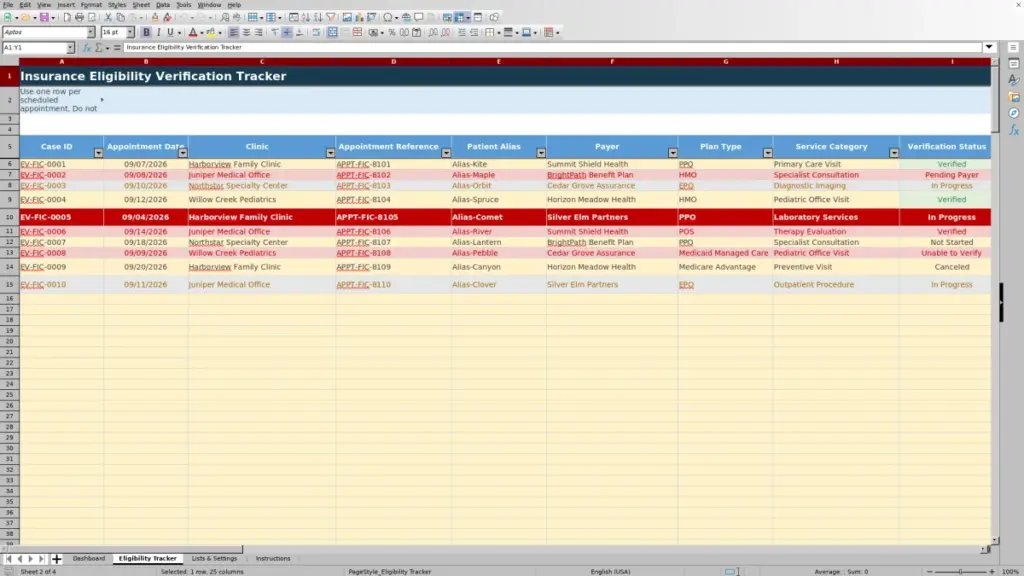Click the font color red A swatch
Screen dimensions: 1024x576
click(193, 32)
